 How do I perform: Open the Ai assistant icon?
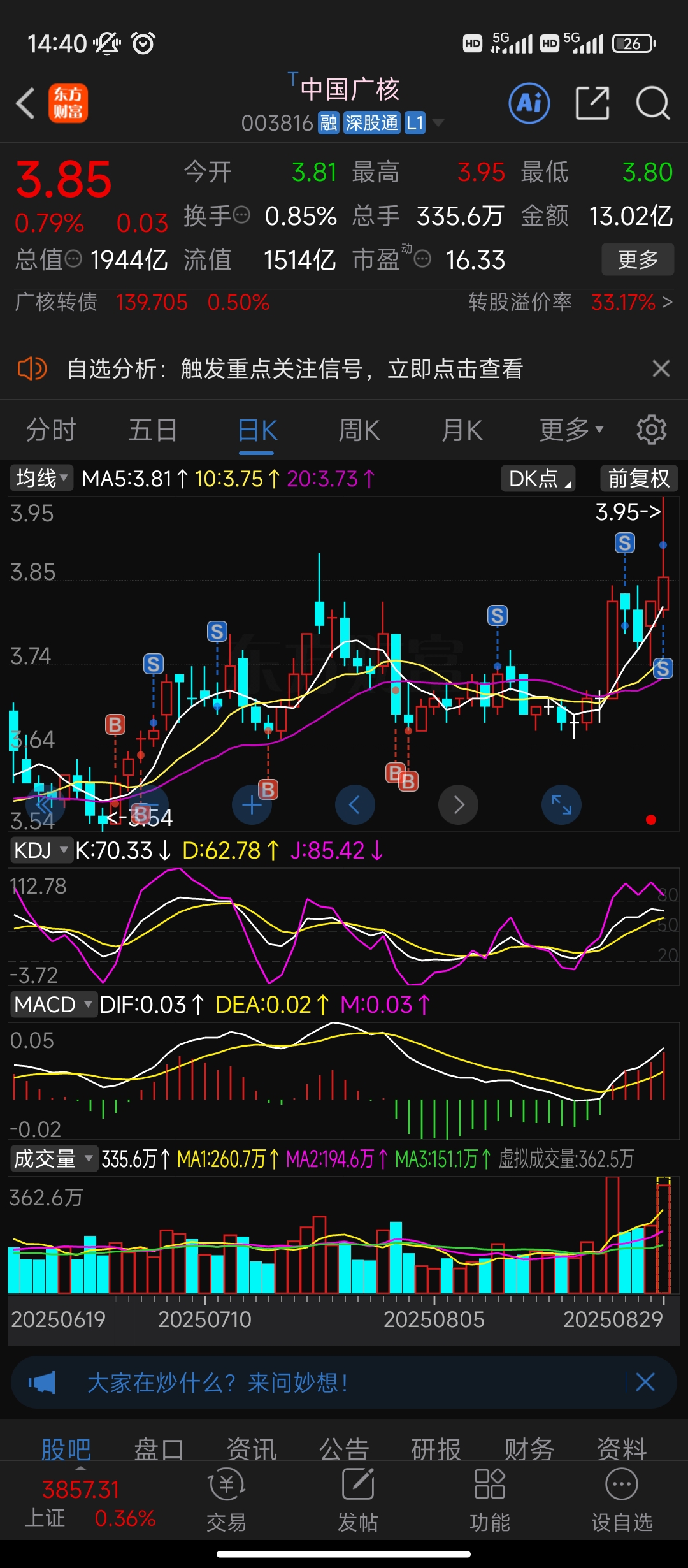529,103
